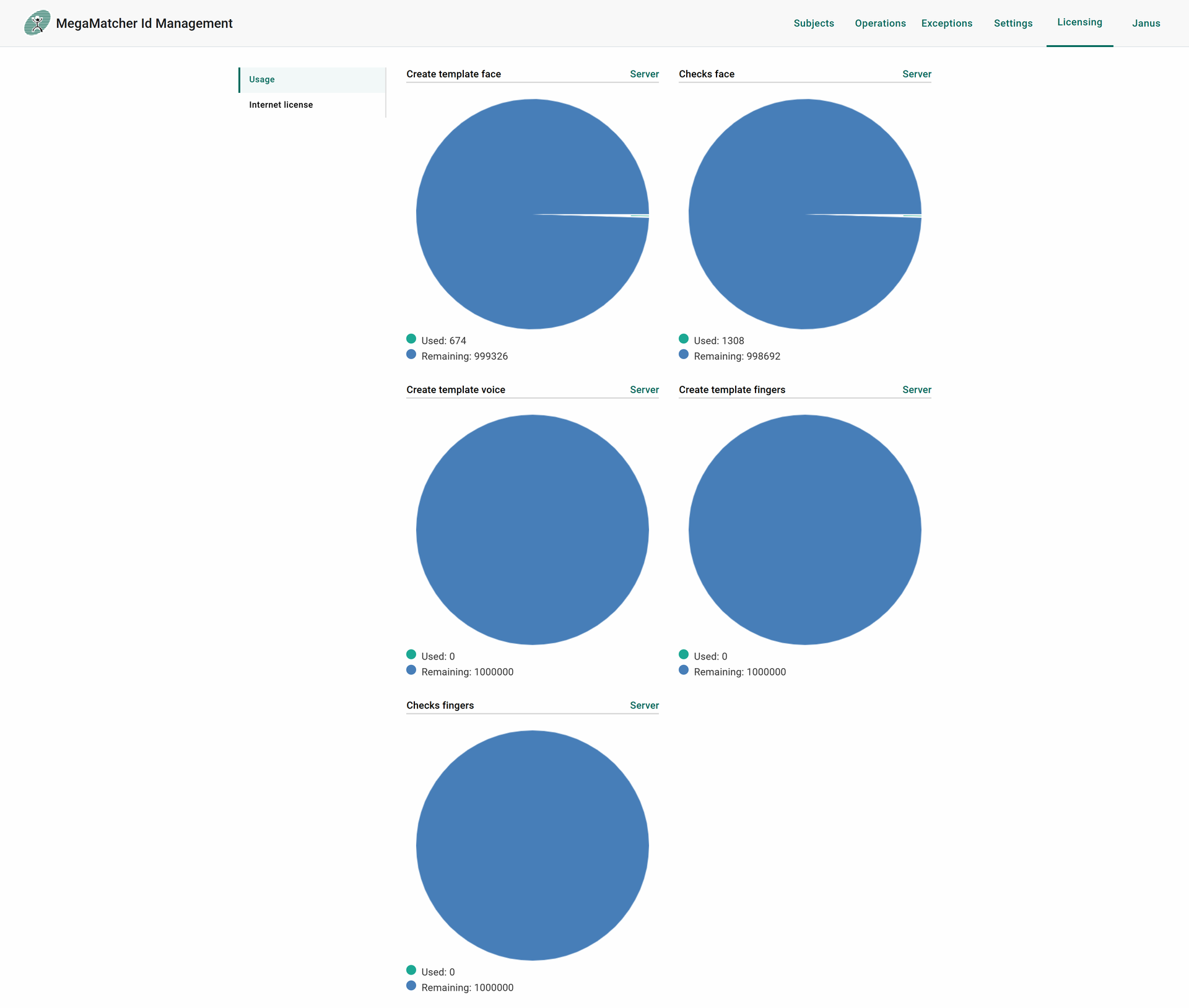Navigate to Settings
Screen dimensions: 1189x1008
pyautogui.click(x=1013, y=24)
